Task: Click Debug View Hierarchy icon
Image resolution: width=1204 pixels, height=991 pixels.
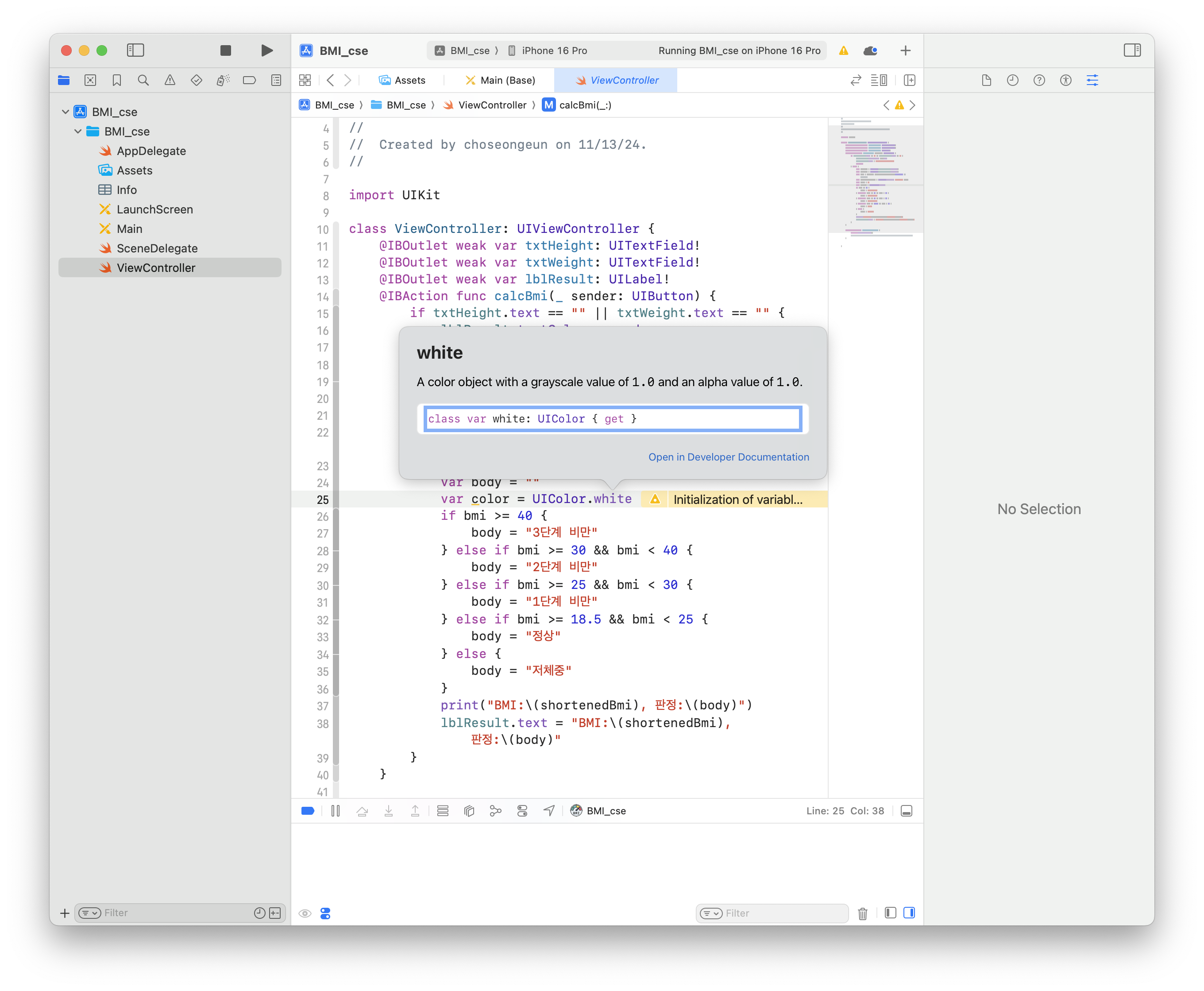Action: [x=469, y=811]
